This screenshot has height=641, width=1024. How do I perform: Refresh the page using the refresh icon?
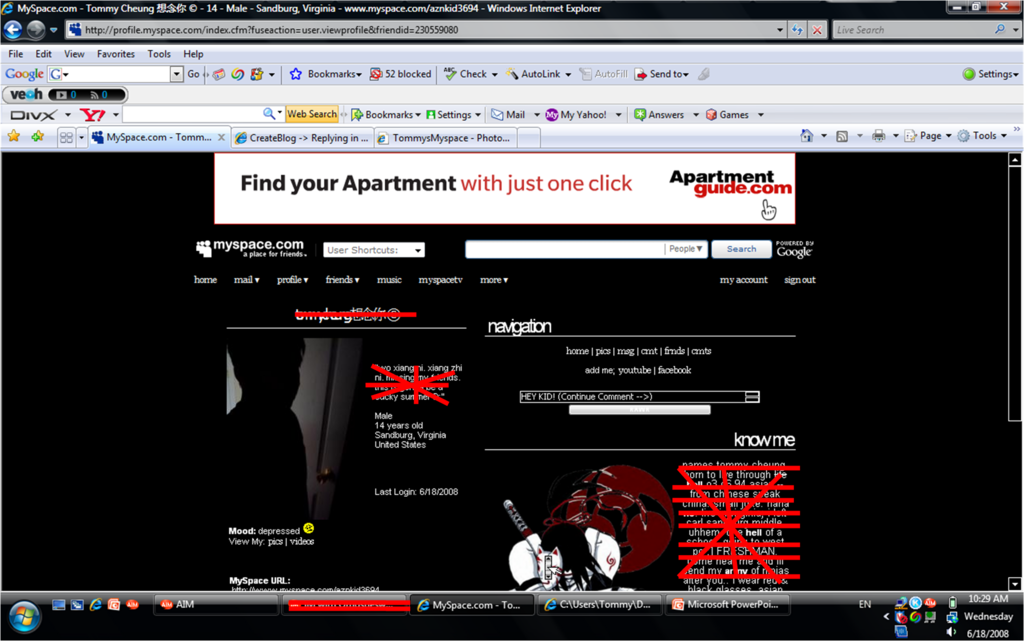pos(797,30)
